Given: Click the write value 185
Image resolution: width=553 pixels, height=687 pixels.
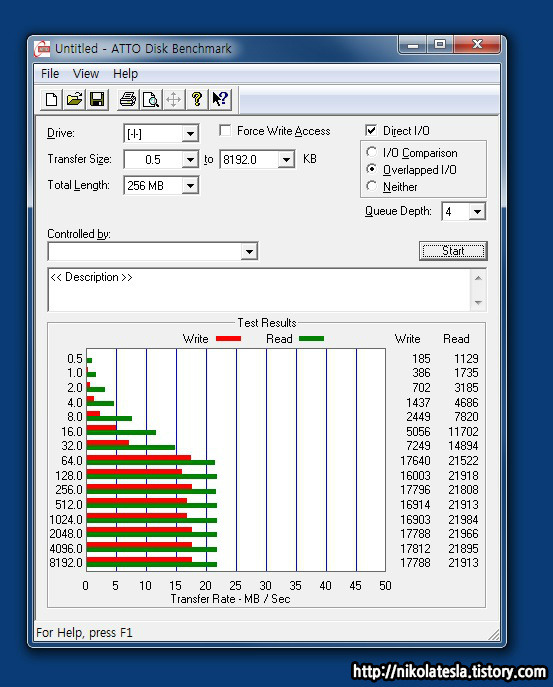Looking at the screenshot, I should coord(421,359).
